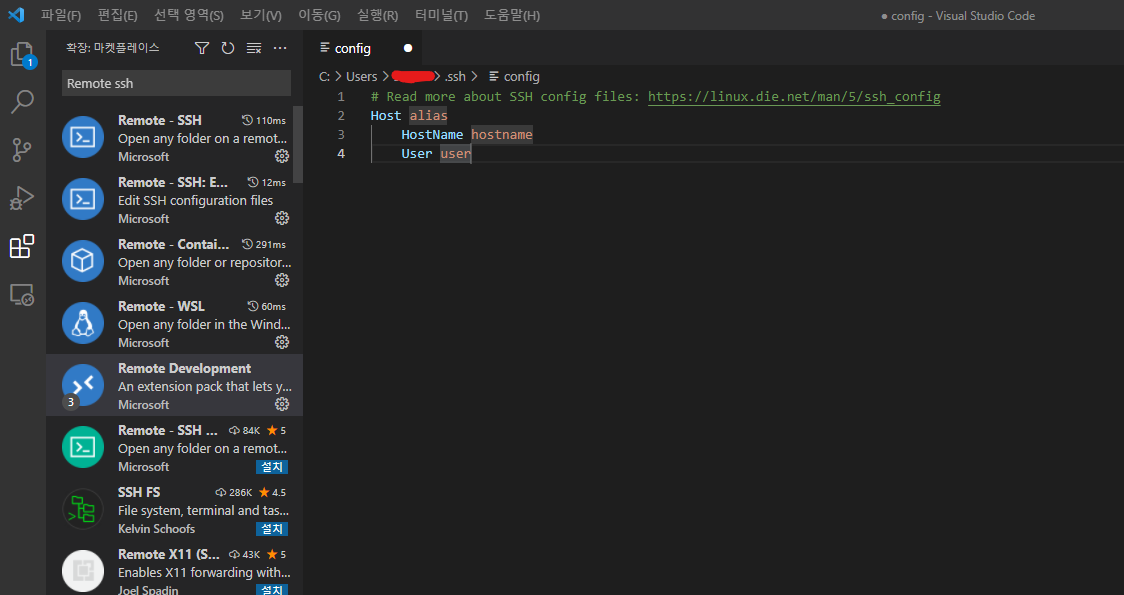
Task: Click Kelvin Schoofs publisher name
Action: click(x=156, y=528)
